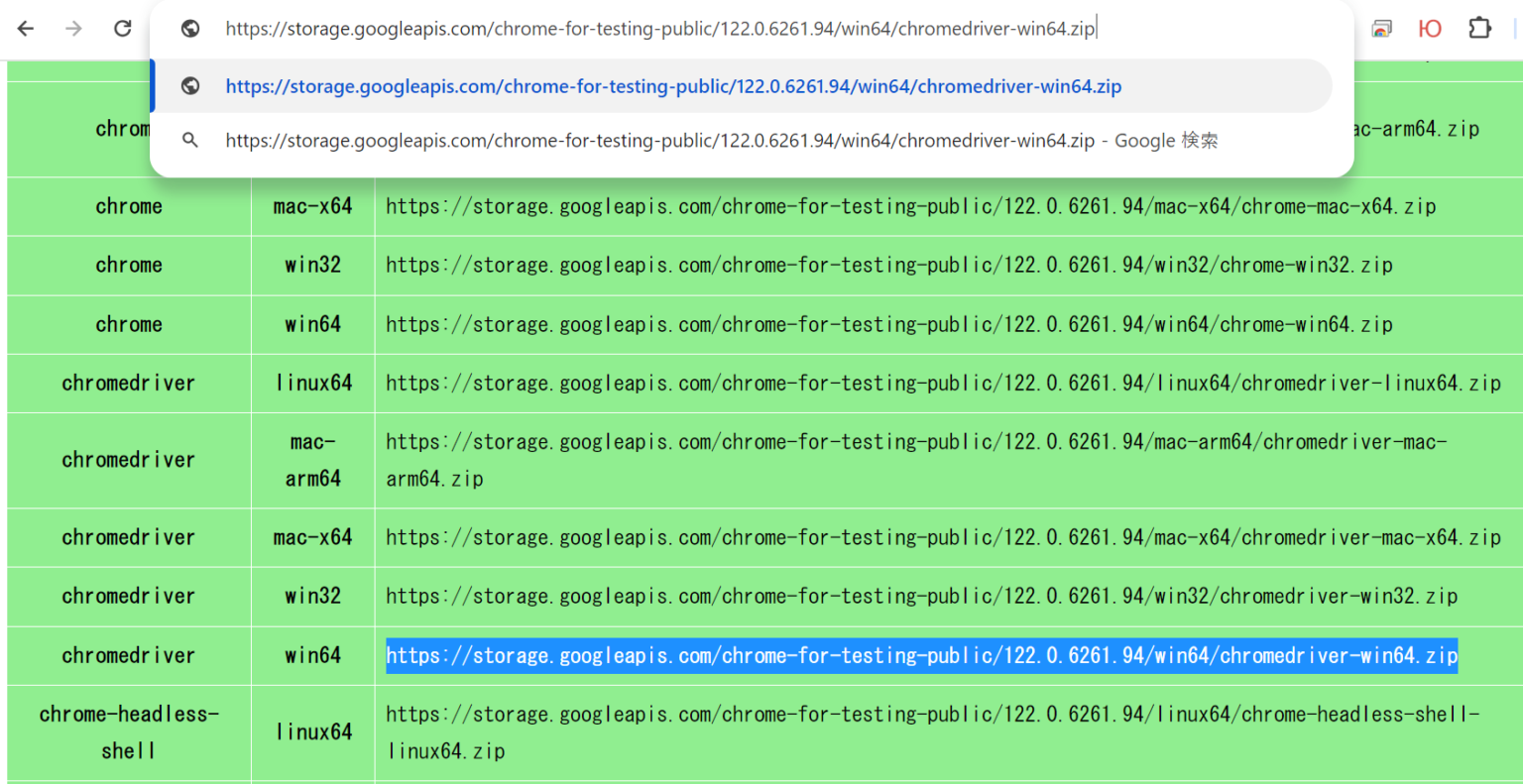Screen dimensions: 1523x784
Task: Choose the Google 検索 search suggestion
Action: [x=720, y=141]
